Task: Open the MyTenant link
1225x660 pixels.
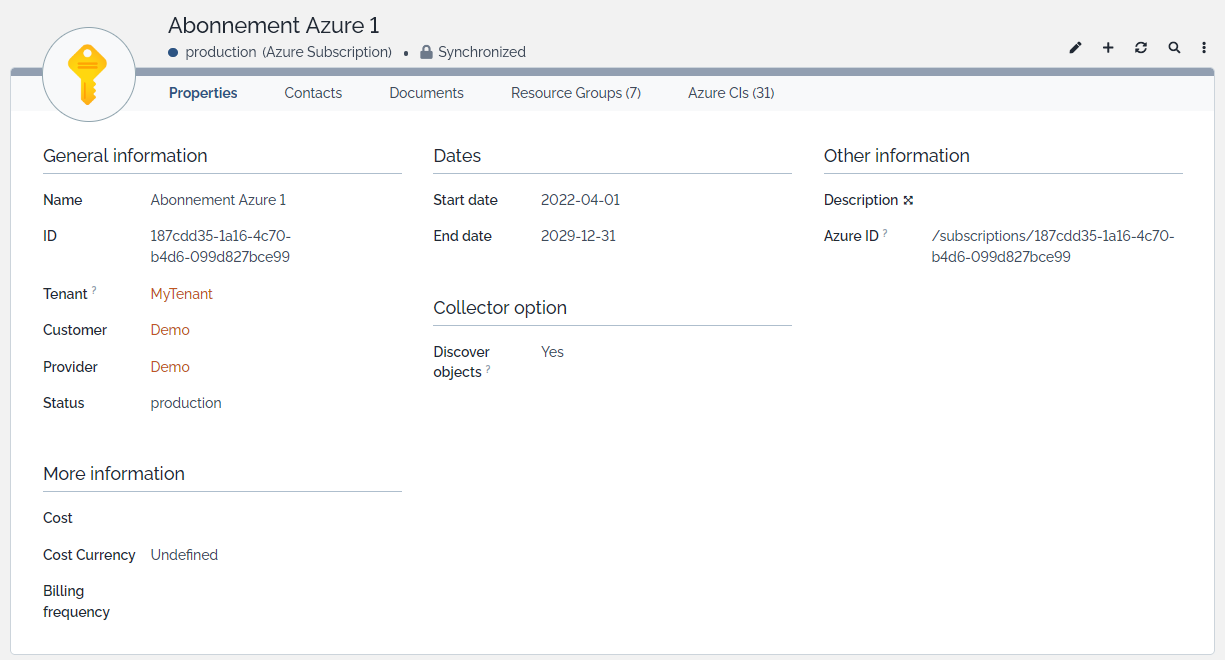Action: [181, 294]
